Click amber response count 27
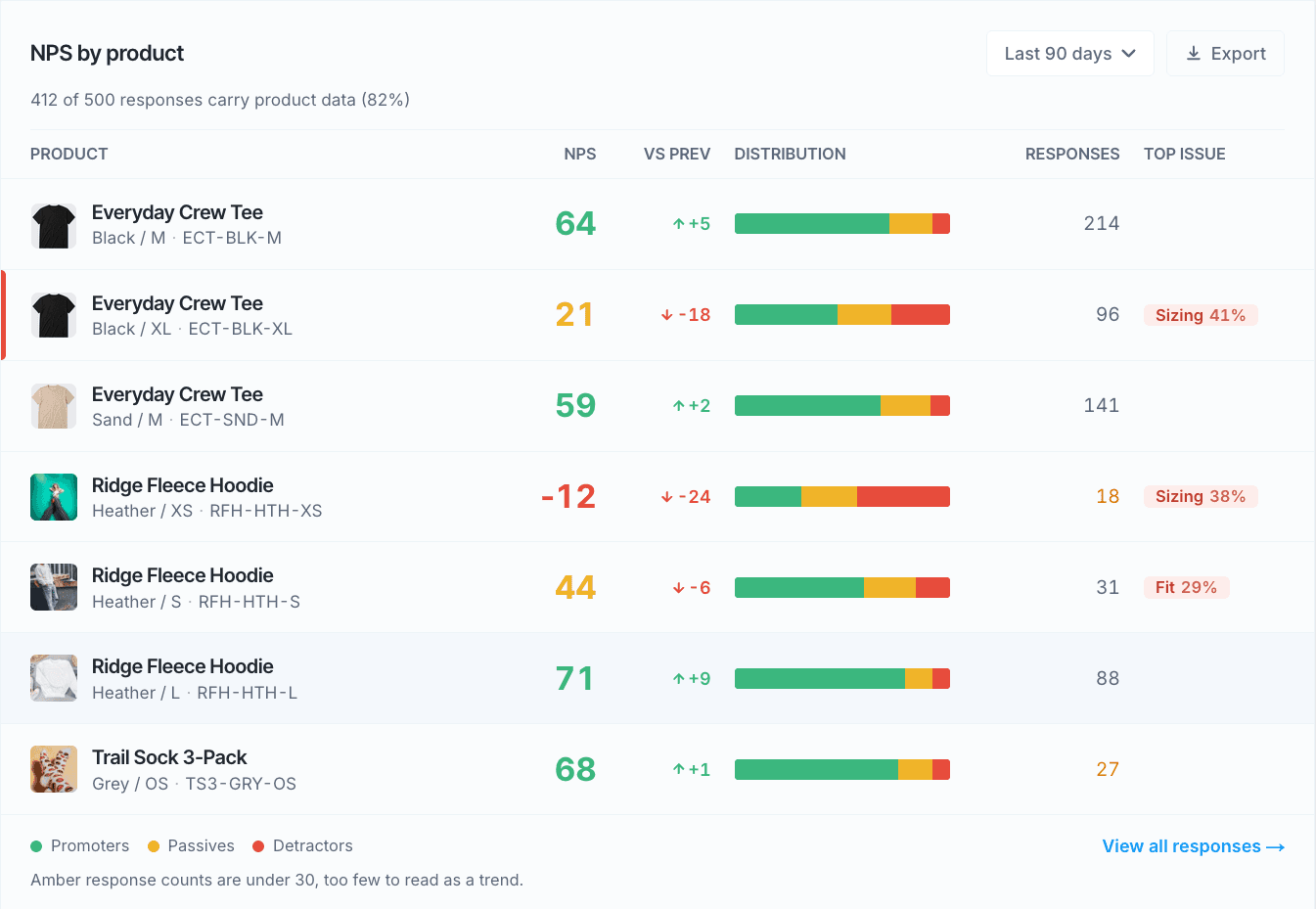 tap(1108, 769)
